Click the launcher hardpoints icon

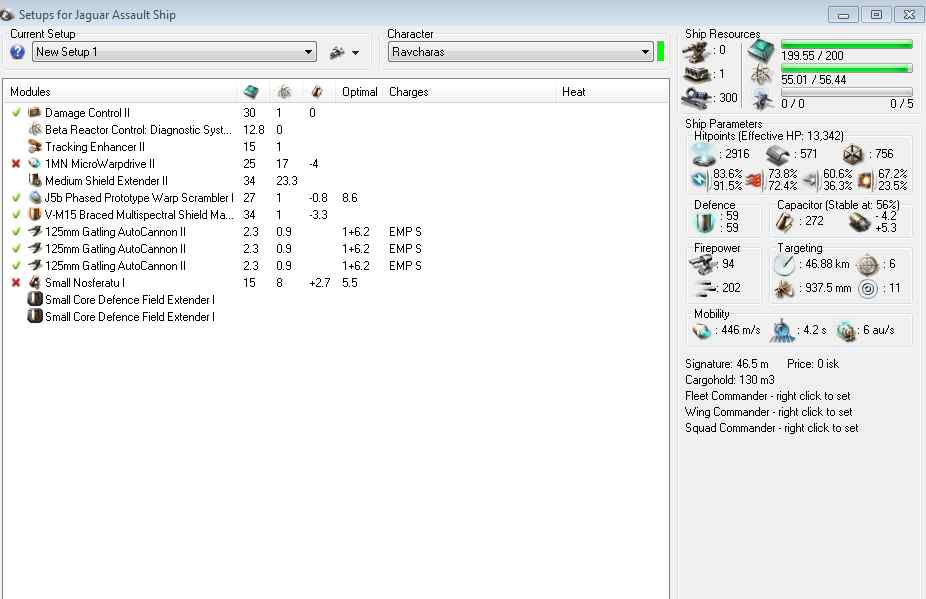point(696,74)
